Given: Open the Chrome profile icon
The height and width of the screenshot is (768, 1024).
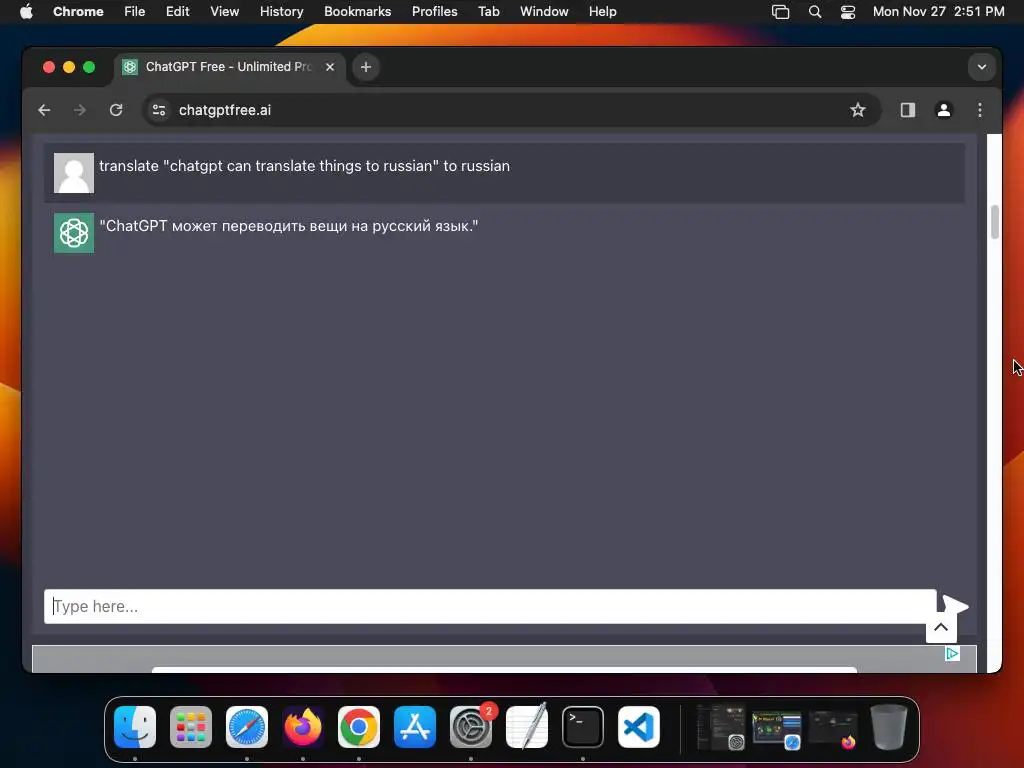Looking at the screenshot, I should (944, 110).
